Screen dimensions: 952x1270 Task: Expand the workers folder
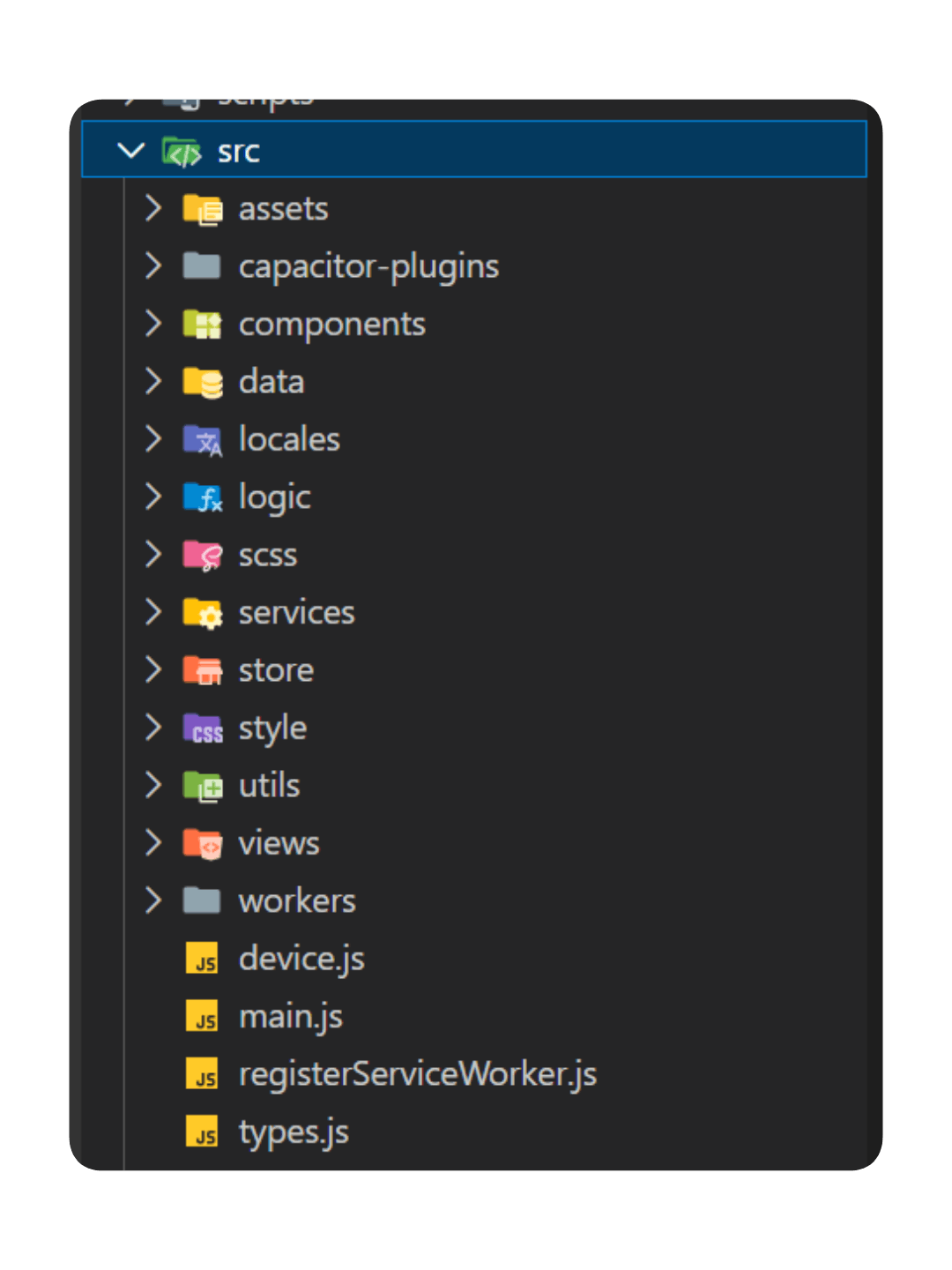[152, 900]
